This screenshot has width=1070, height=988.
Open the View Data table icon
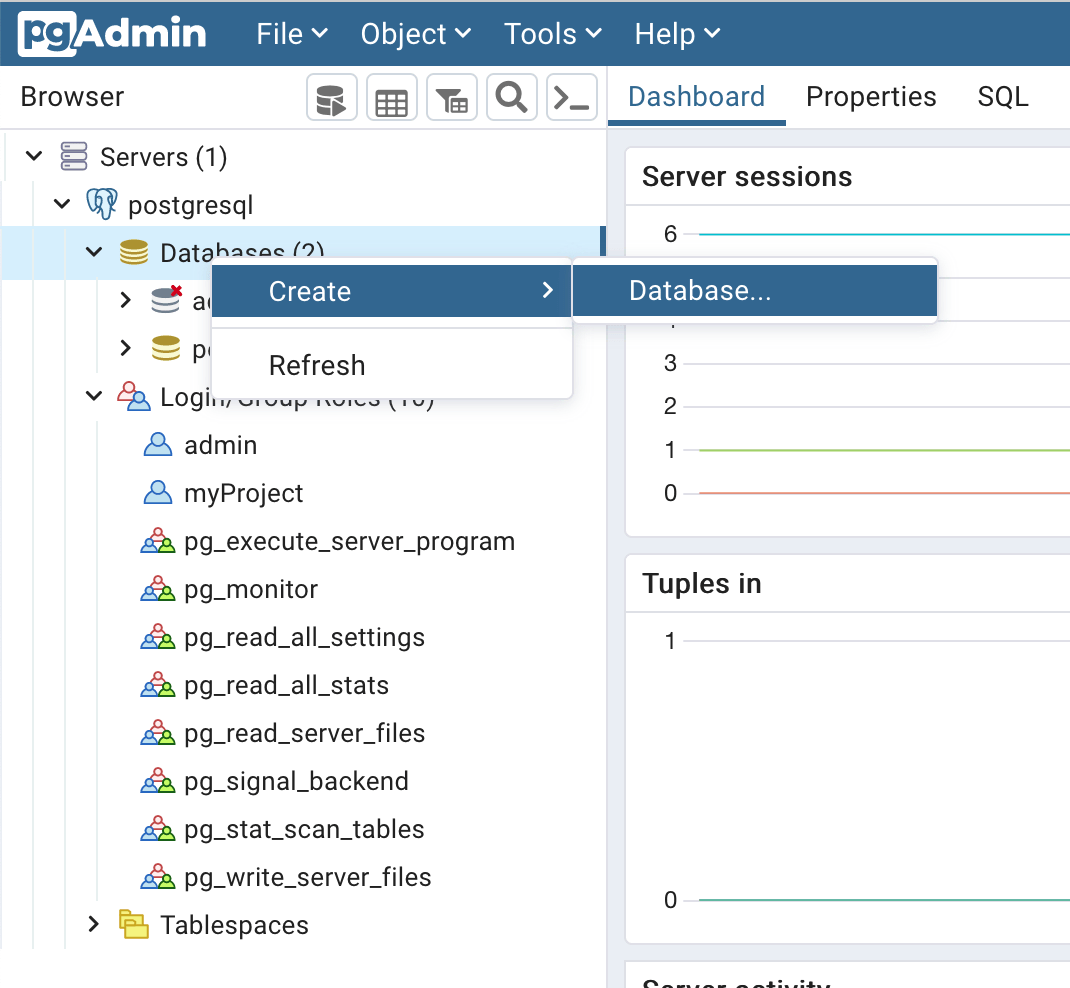[391, 99]
